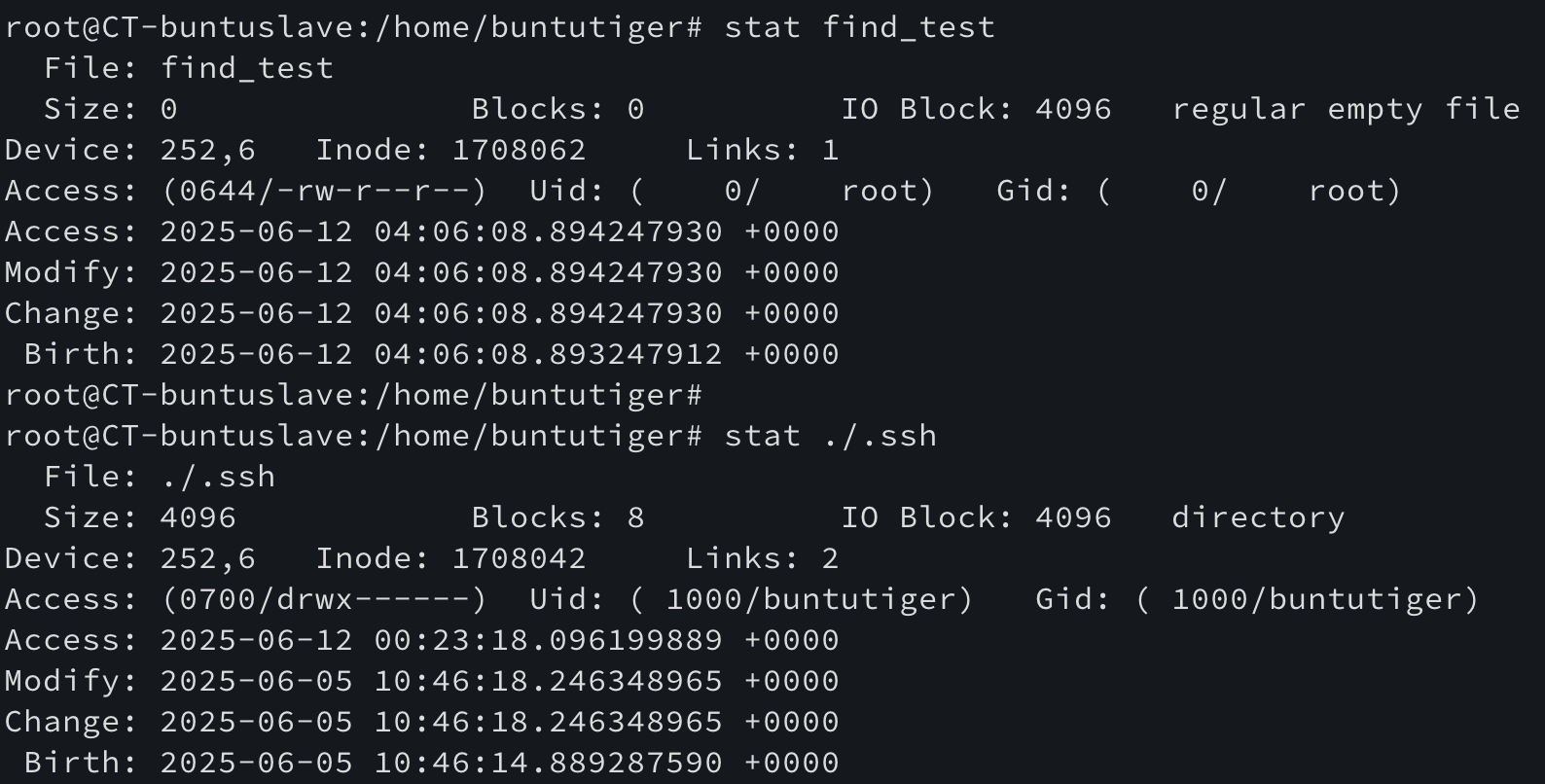Click the 'Links: 1' value

pos(829,150)
